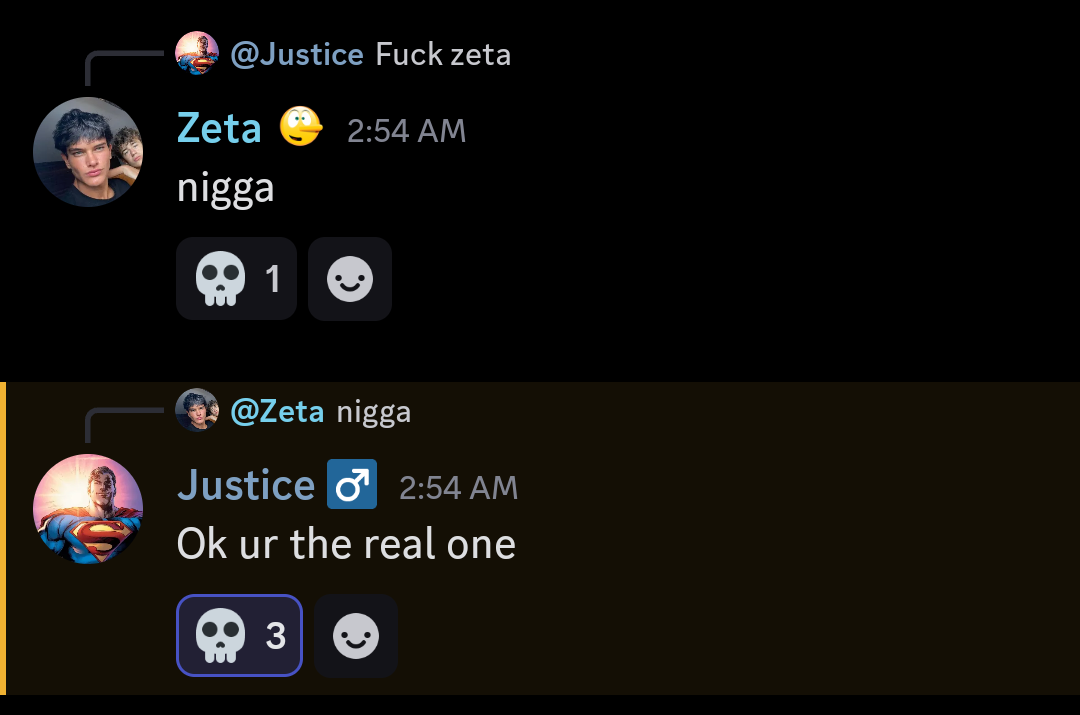Click the yellow face emoji beside Zeta's name
This screenshot has height=715, width=1080.
click(301, 127)
